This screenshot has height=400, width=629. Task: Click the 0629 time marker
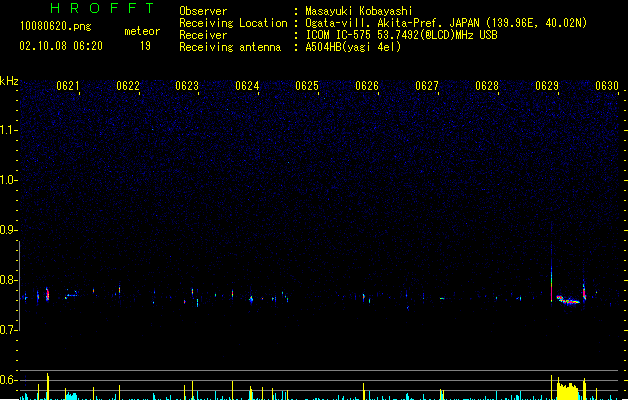(547, 86)
